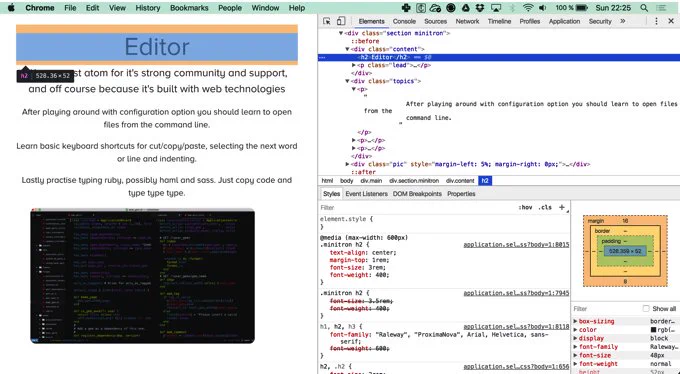The width and height of the screenshot is (680, 374).
Task: Click the Wi-Fi status icon
Action: pos(528,8)
